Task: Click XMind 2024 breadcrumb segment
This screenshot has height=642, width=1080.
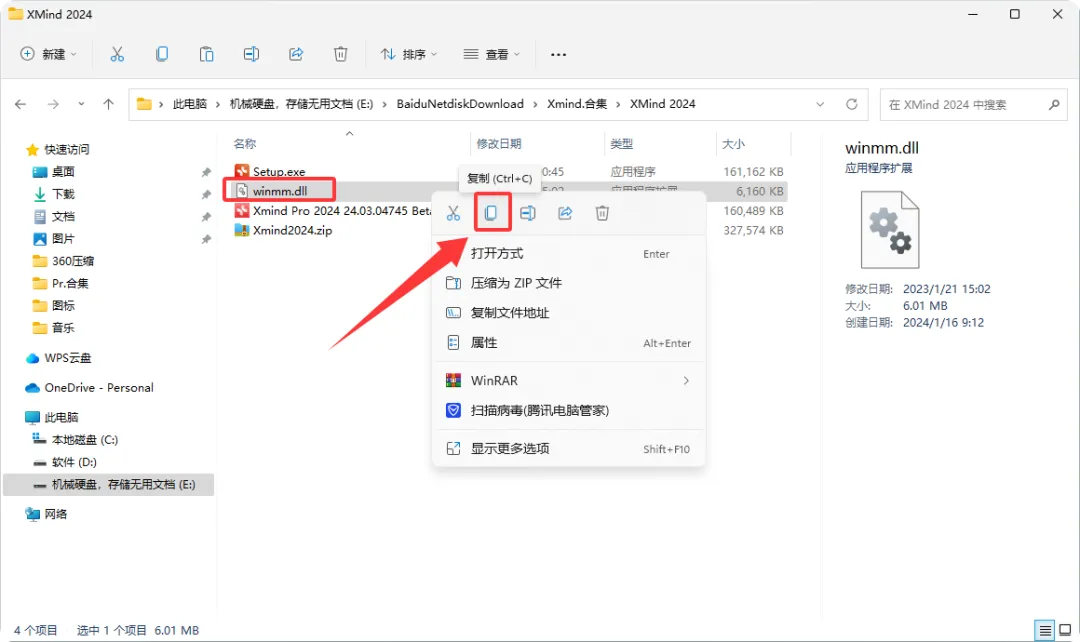Action: (663, 104)
